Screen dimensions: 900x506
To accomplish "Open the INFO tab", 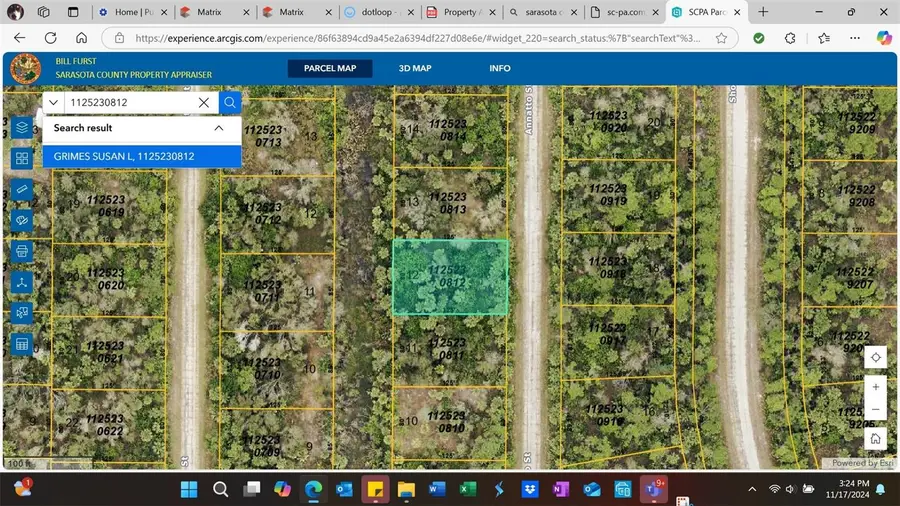I will (x=500, y=68).
